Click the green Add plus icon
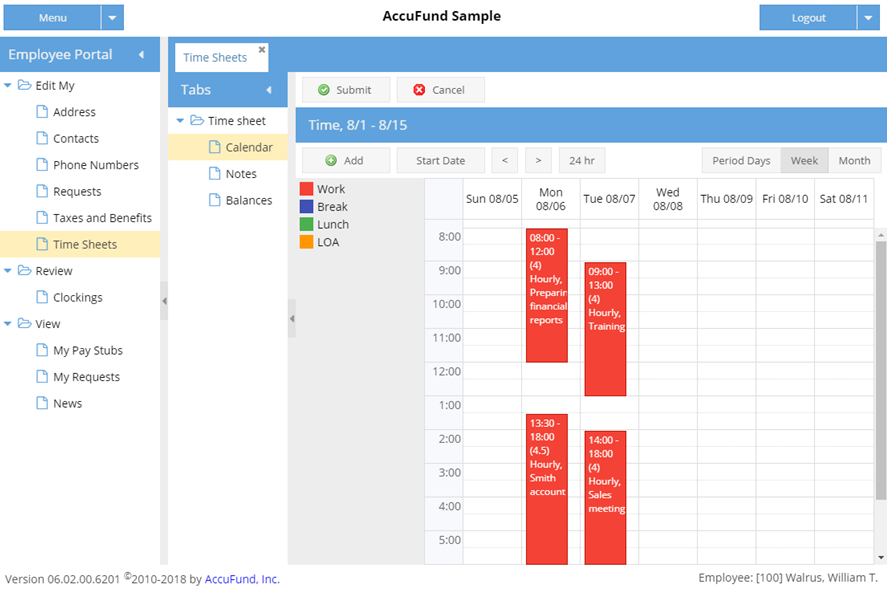The width and height of the screenshot is (887, 590). pyautogui.click(x=331, y=161)
